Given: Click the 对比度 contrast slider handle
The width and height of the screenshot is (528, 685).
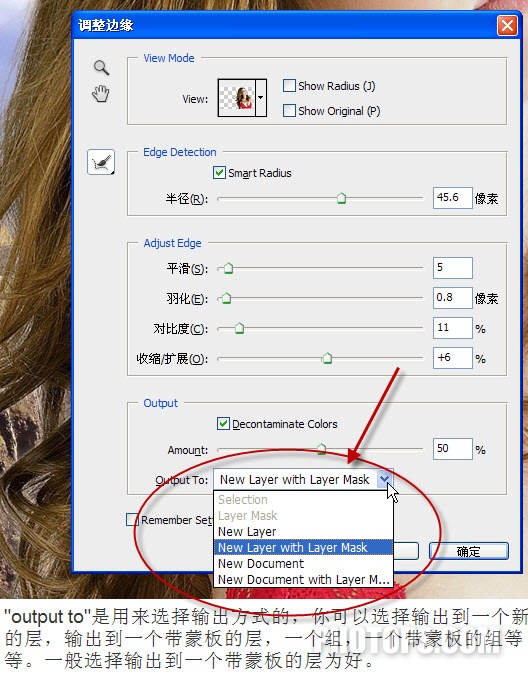Looking at the screenshot, I should (x=239, y=328).
